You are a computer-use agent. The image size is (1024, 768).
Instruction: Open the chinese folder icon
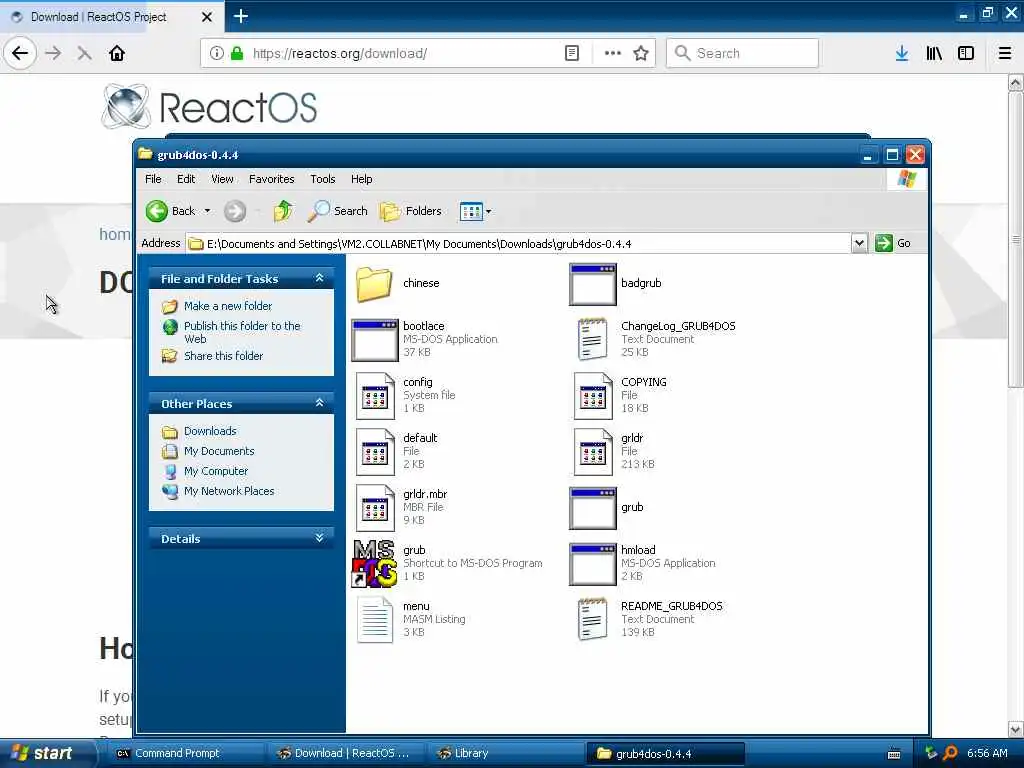click(374, 283)
